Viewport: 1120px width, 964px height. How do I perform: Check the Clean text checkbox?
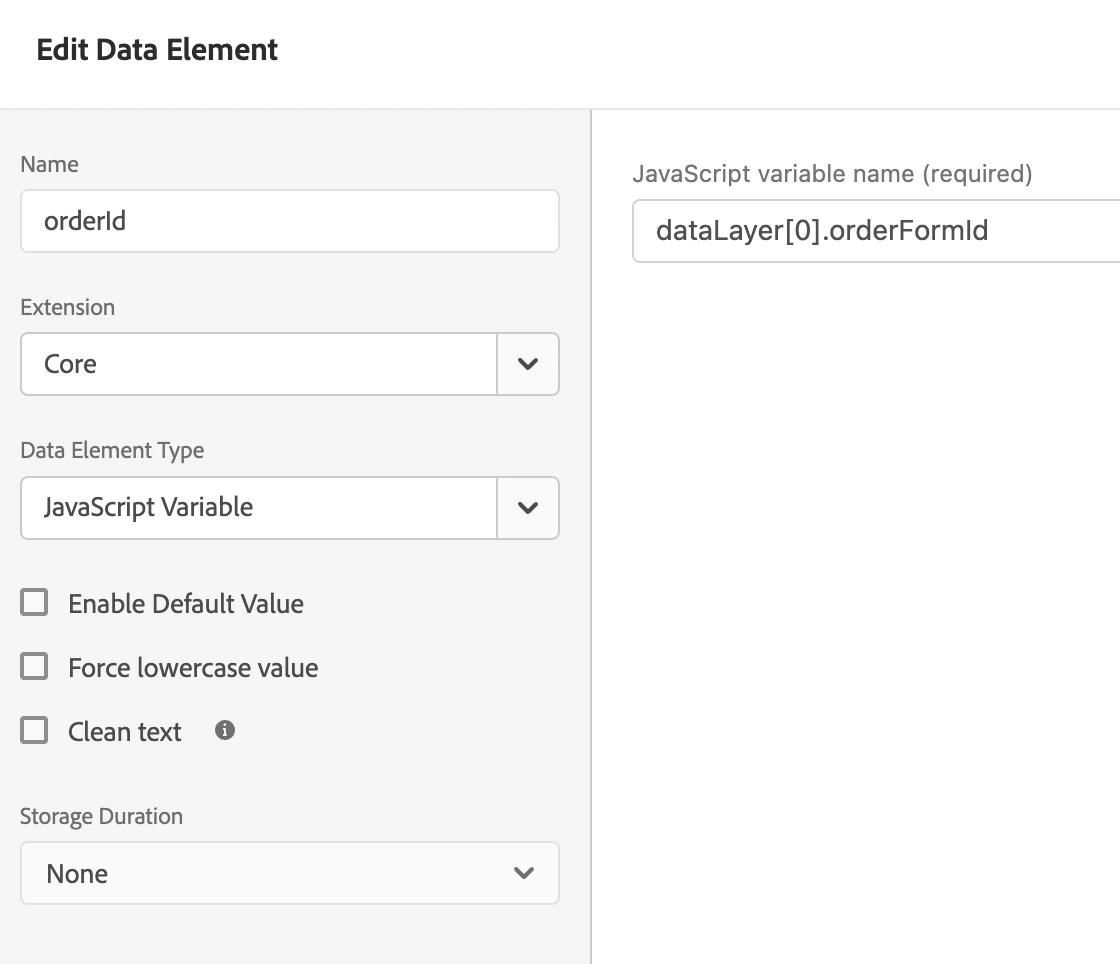[x=35, y=731]
